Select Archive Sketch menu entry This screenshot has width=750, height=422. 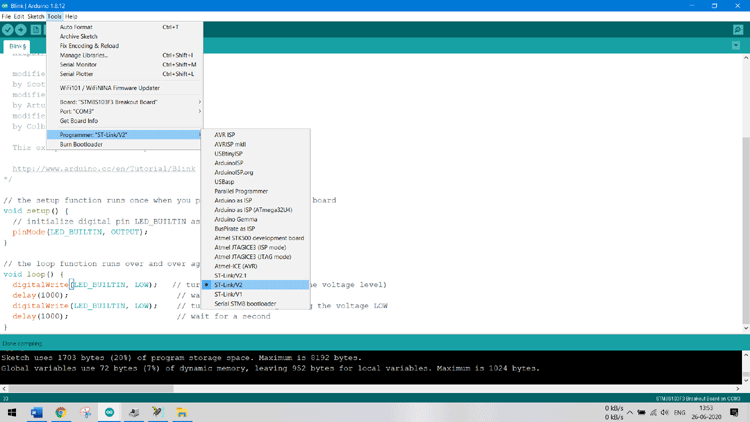coord(124,36)
